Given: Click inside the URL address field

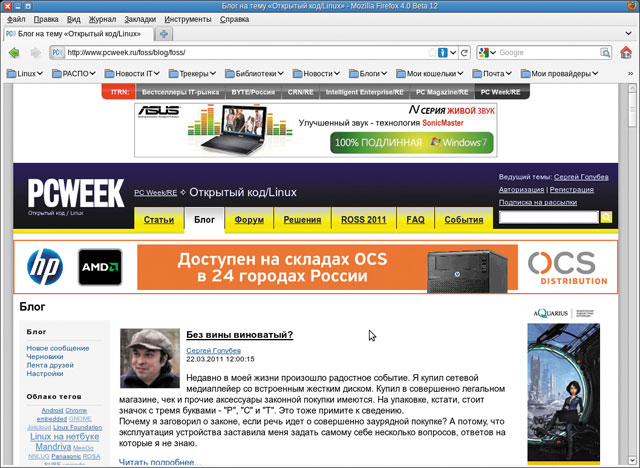Looking at the screenshot, I should click(x=246, y=53).
